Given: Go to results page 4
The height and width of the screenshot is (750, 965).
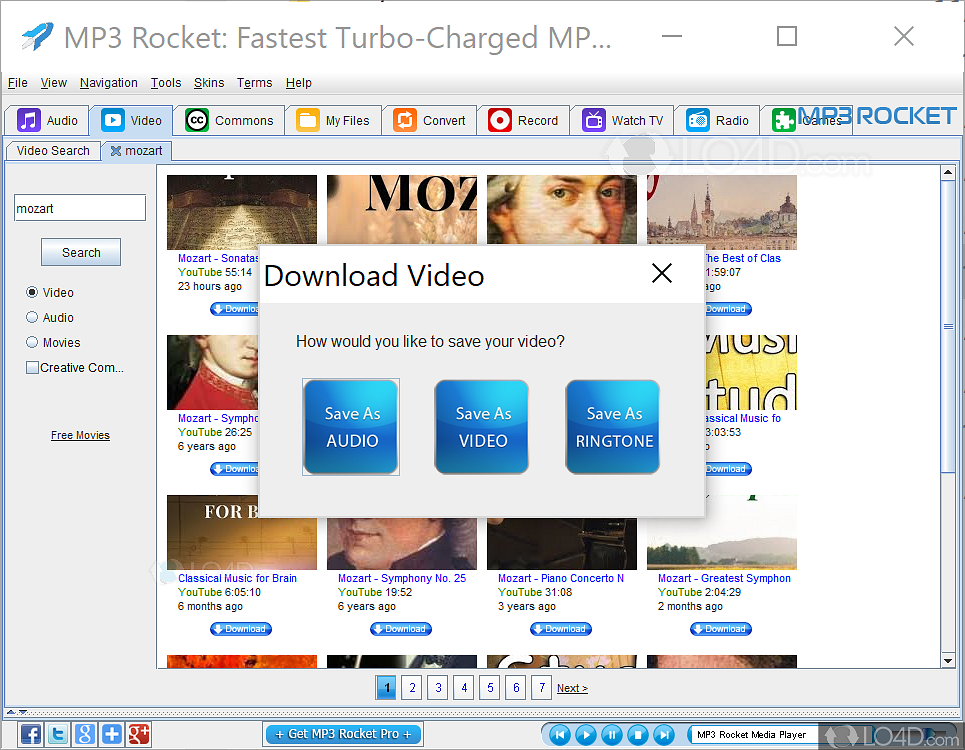Looking at the screenshot, I should point(464,687).
